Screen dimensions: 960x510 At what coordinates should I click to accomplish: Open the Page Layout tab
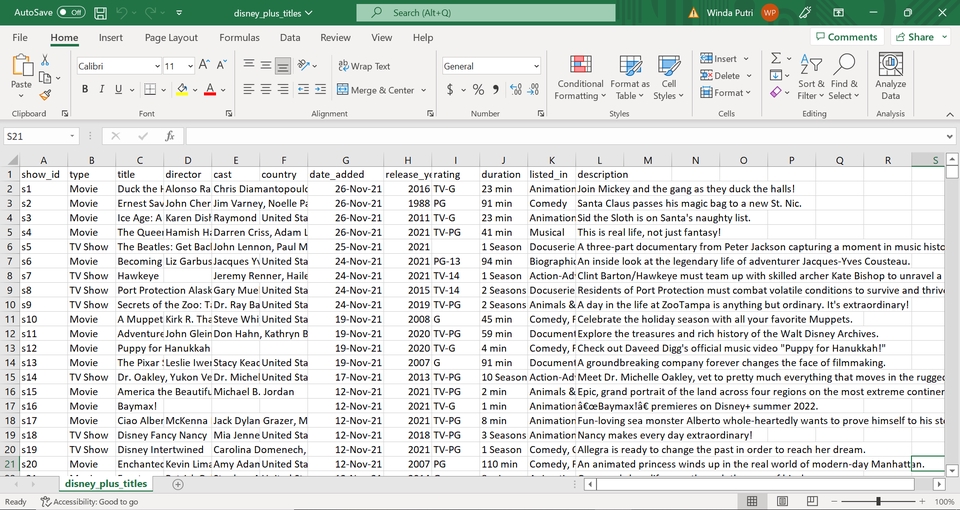[x=171, y=38]
